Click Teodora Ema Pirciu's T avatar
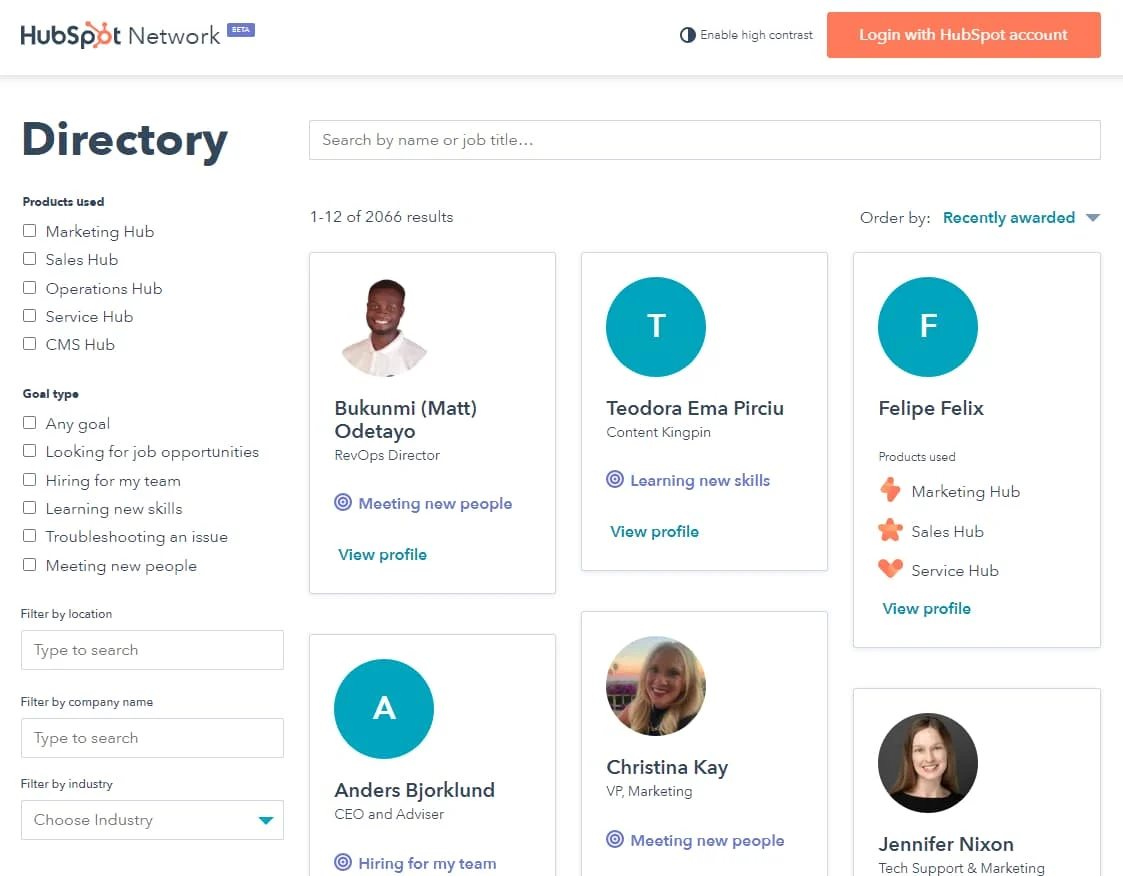This screenshot has height=876, width=1123. click(x=656, y=327)
